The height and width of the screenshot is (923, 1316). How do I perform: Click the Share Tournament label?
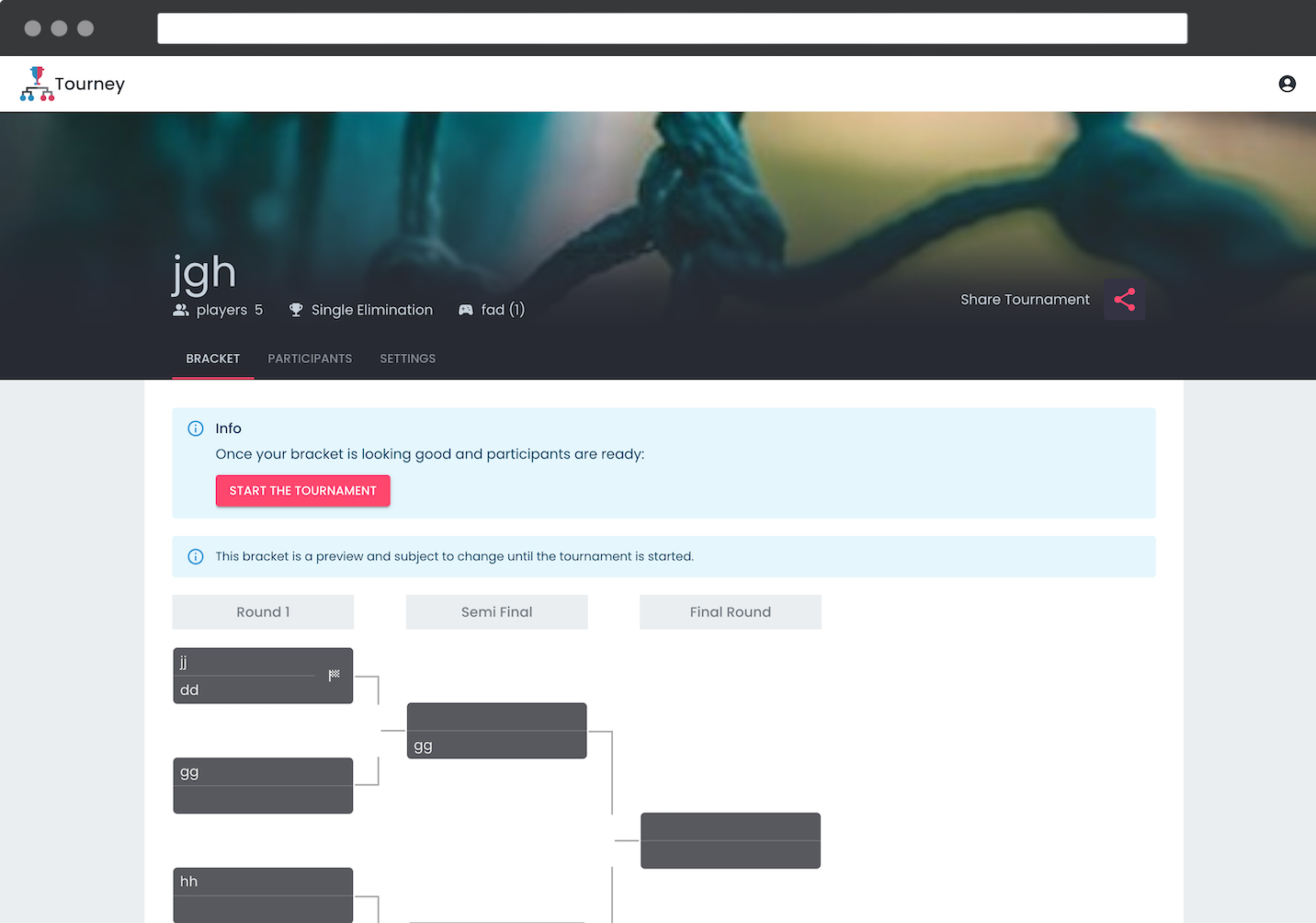click(1024, 300)
